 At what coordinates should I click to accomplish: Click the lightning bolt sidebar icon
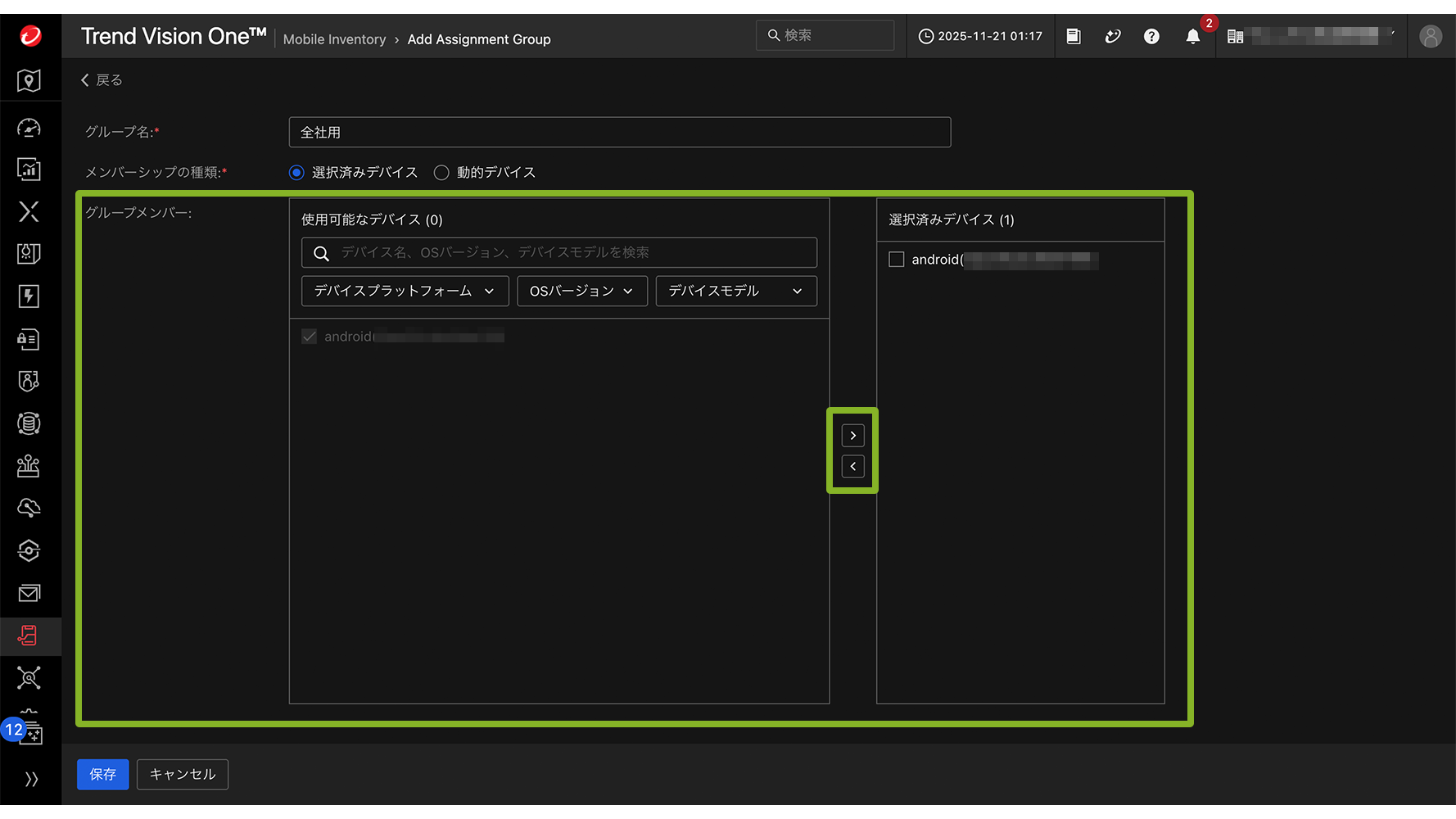(x=29, y=296)
